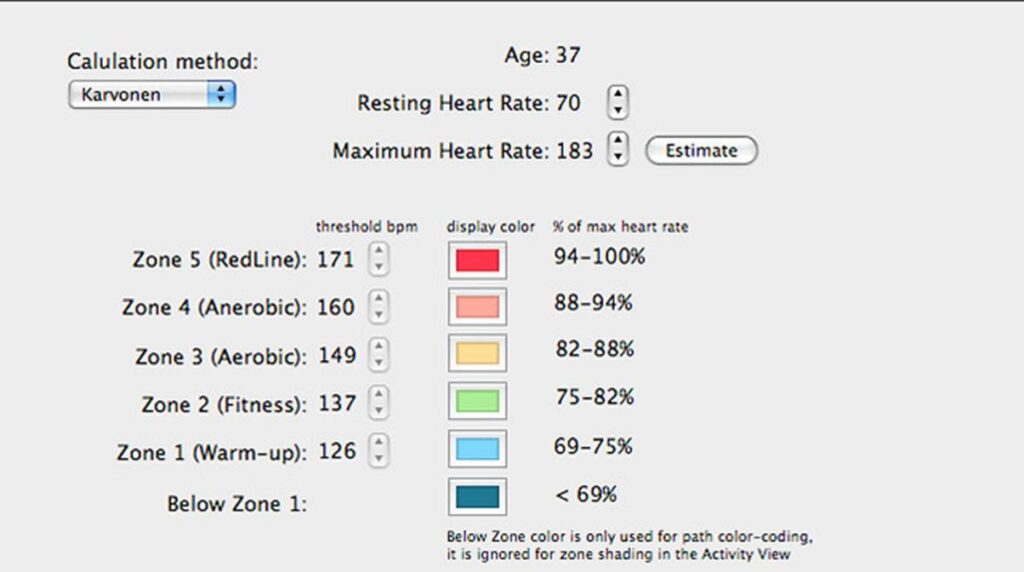Click the Maximum Heart Rate value 183
Screen dimensions: 1024x572
click(x=574, y=151)
